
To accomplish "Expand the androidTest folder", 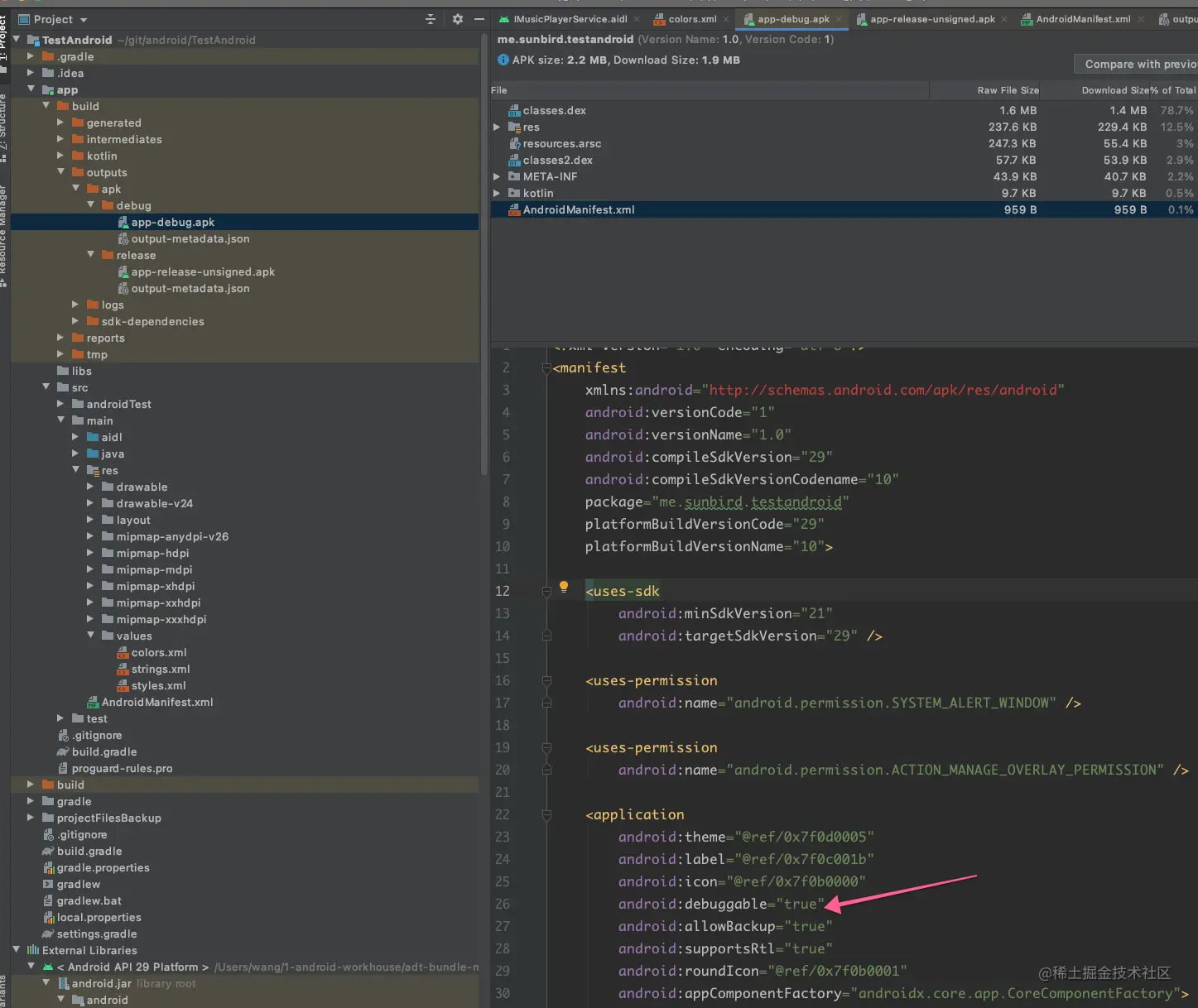I will pyautogui.click(x=60, y=404).
